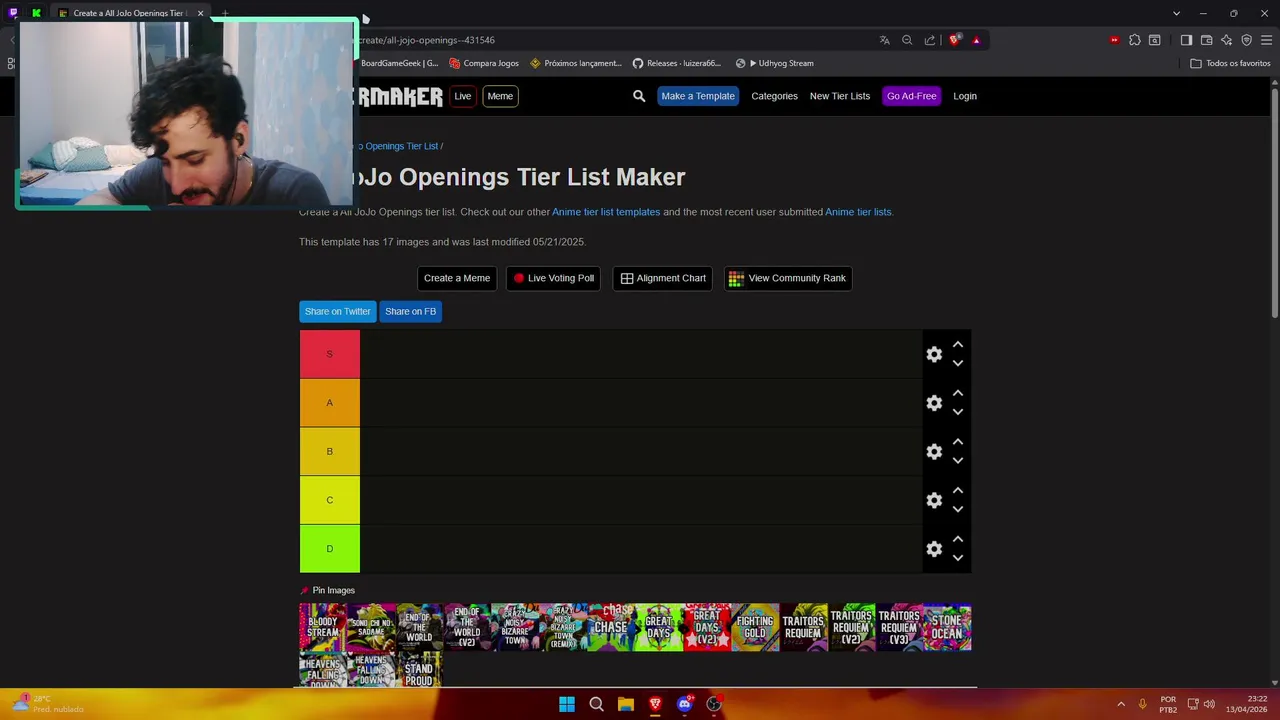Open settings gear for A tier
This screenshot has width=1280, height=720.
(x=934, y=403)
